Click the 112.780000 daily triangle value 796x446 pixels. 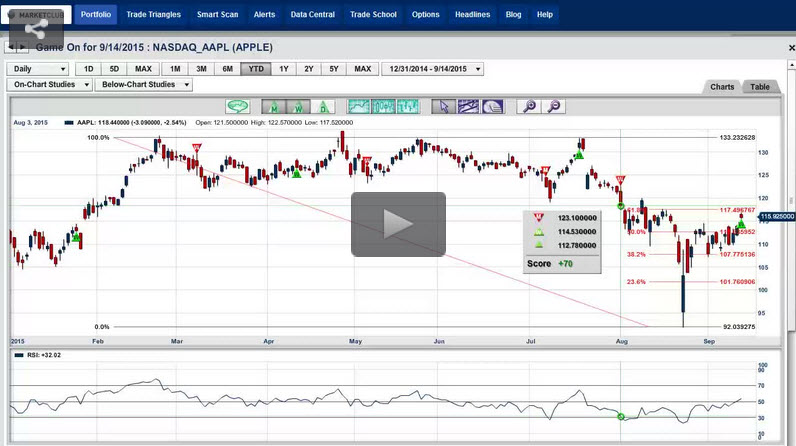click(x=577, y=246)
